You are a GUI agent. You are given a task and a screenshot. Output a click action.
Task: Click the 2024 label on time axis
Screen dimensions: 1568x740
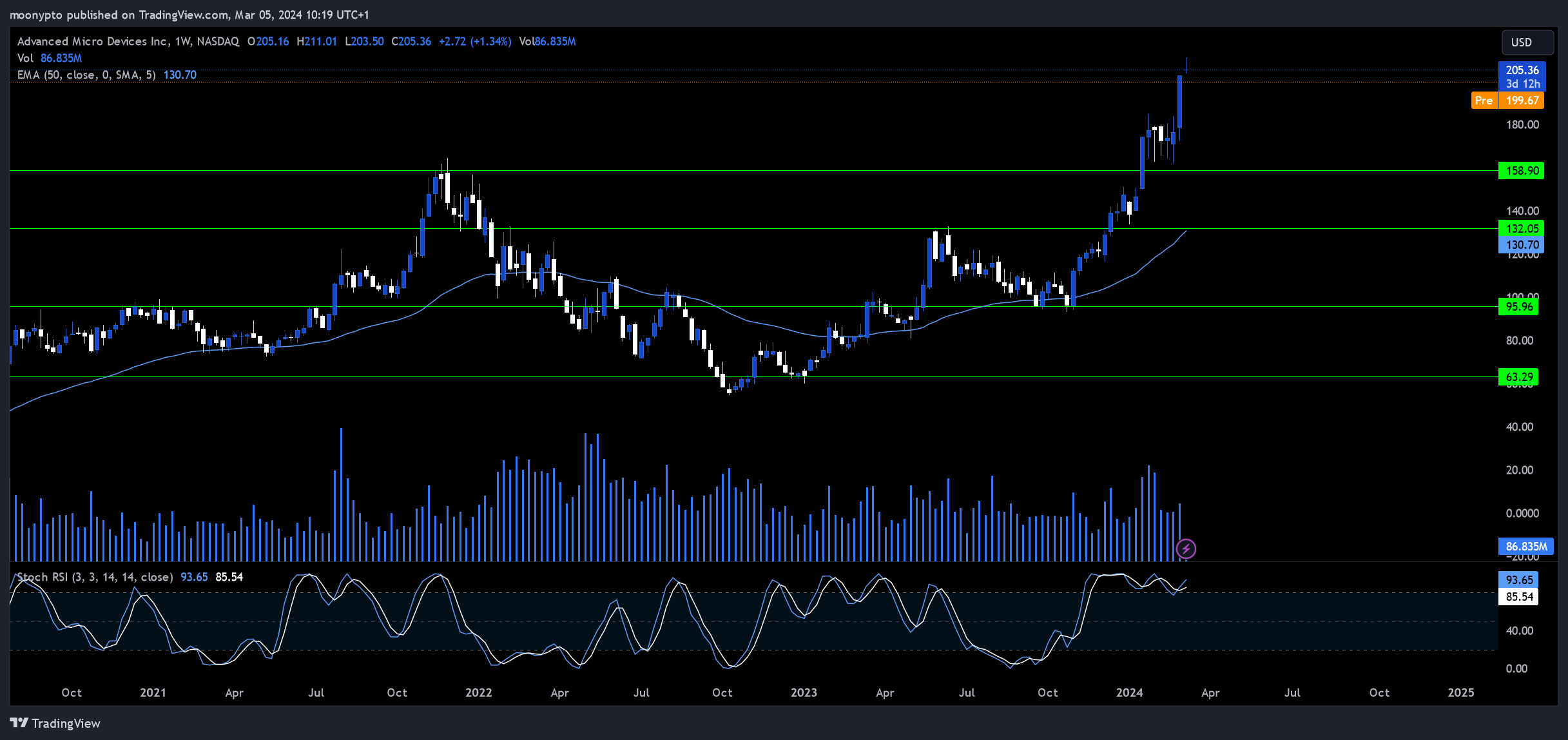1129,693
